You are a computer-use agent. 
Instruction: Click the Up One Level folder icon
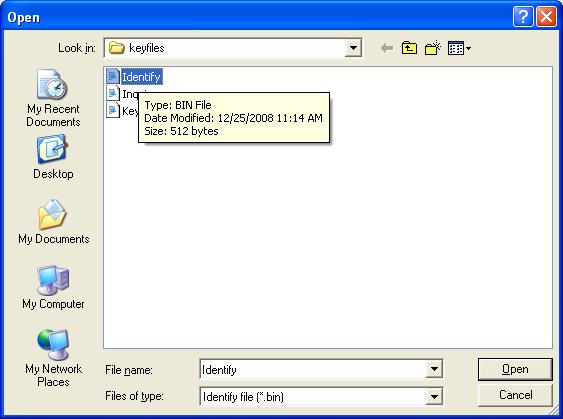tap(409, 48)
